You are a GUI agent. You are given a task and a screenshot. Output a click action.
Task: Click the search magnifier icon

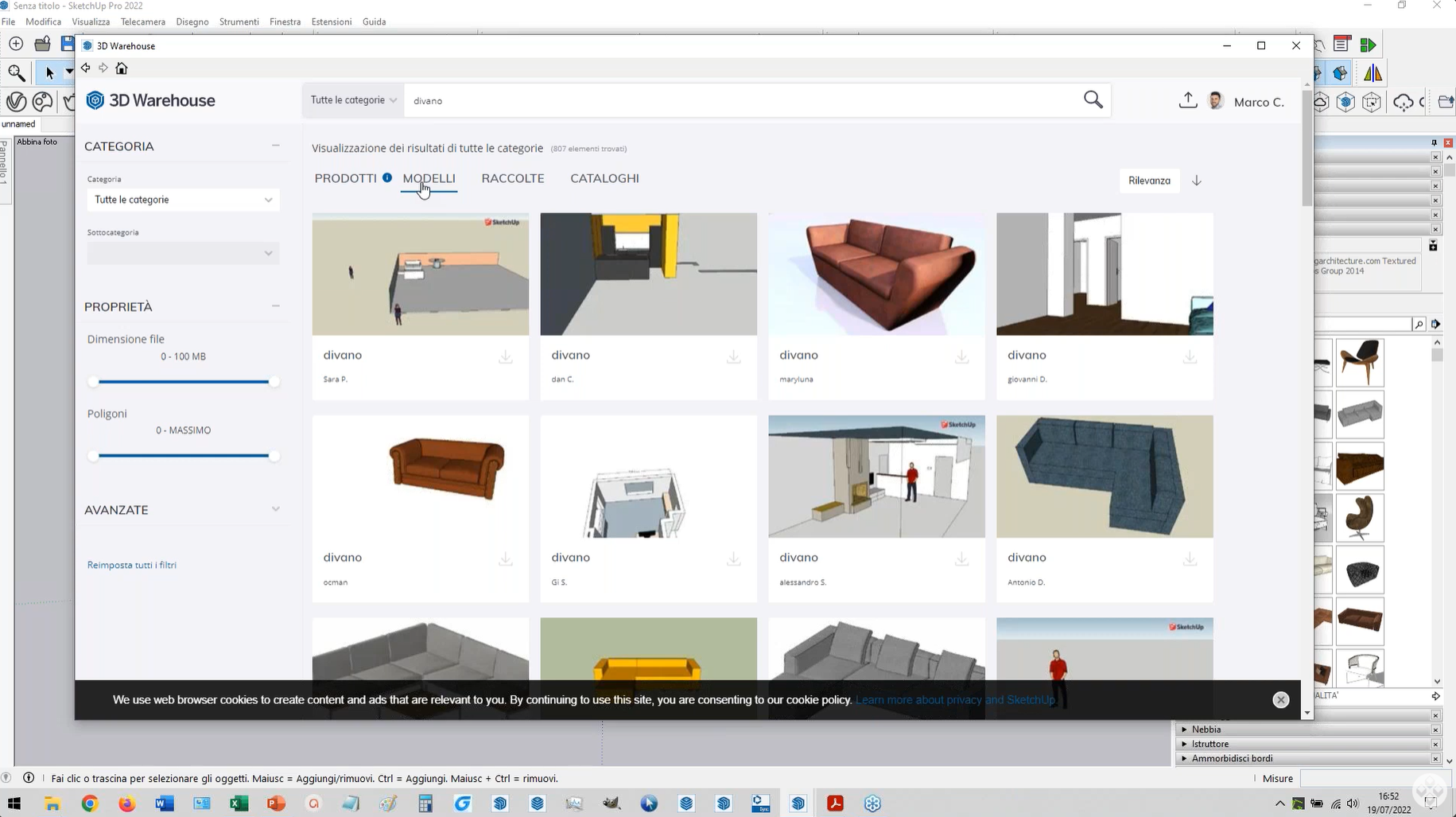click(1093, 99)
